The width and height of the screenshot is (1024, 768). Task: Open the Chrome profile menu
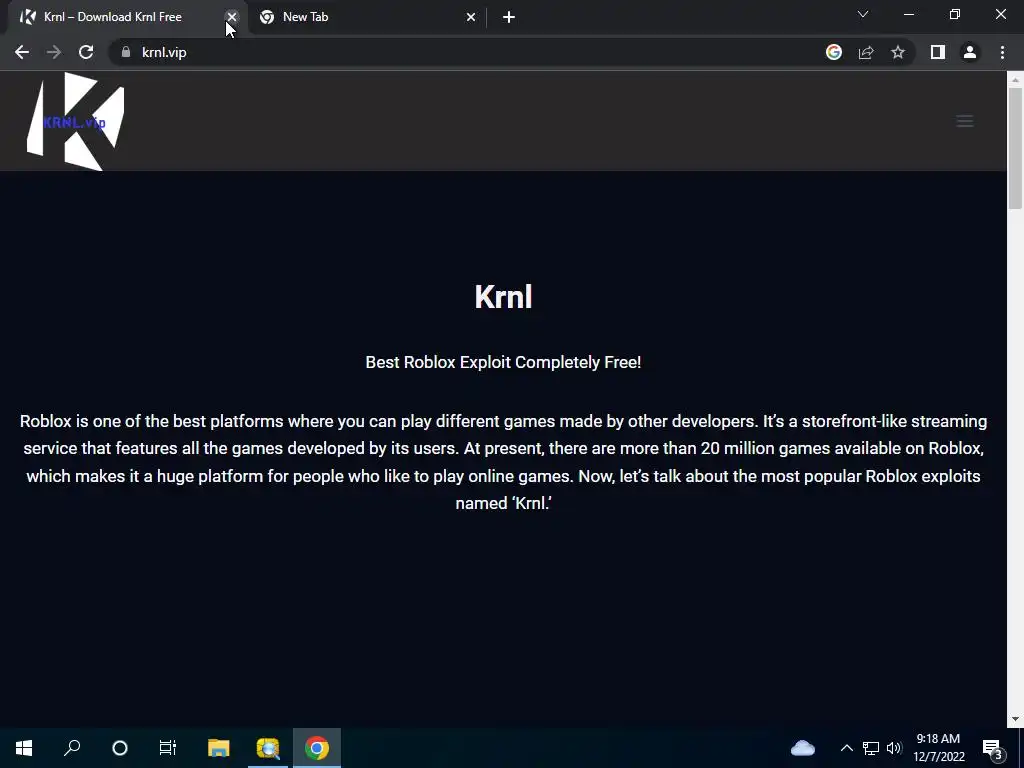970,52
